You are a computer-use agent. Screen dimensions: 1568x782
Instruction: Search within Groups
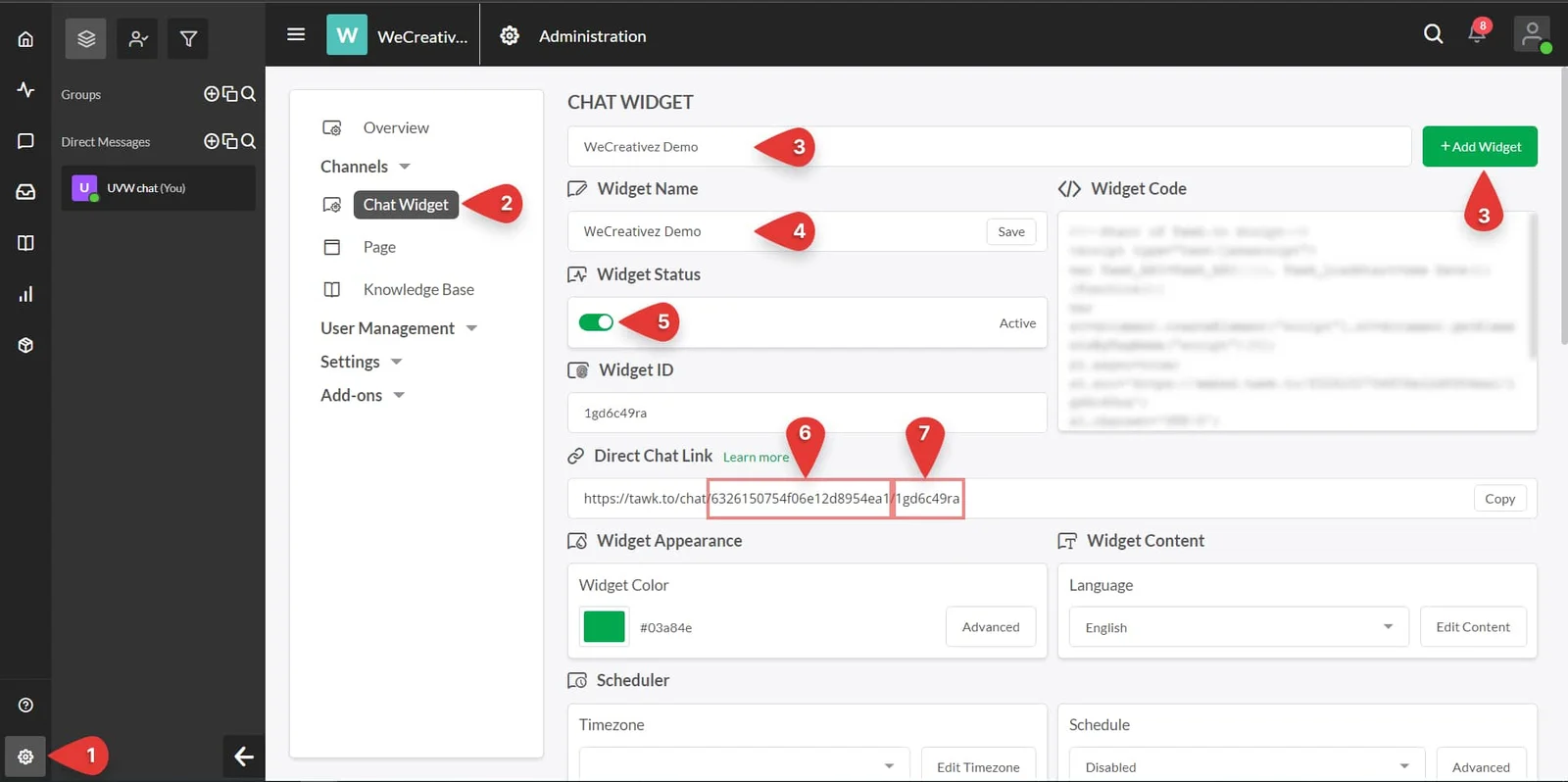coord(248,94)
